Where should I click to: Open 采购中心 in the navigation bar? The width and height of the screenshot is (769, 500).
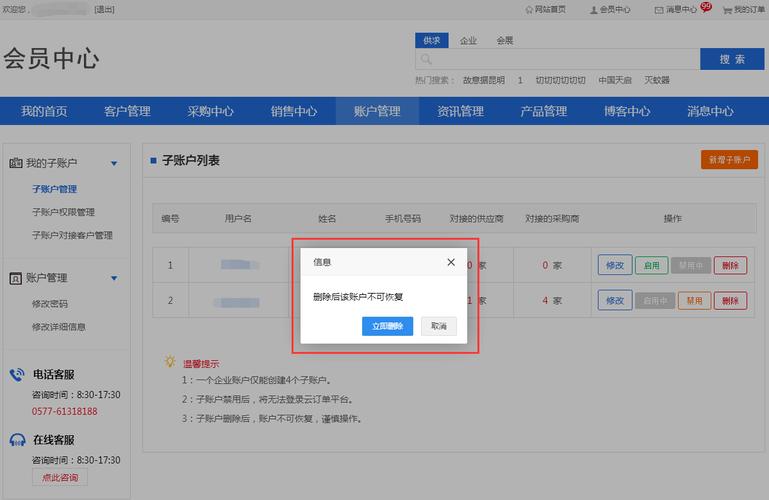coord(210,111)
